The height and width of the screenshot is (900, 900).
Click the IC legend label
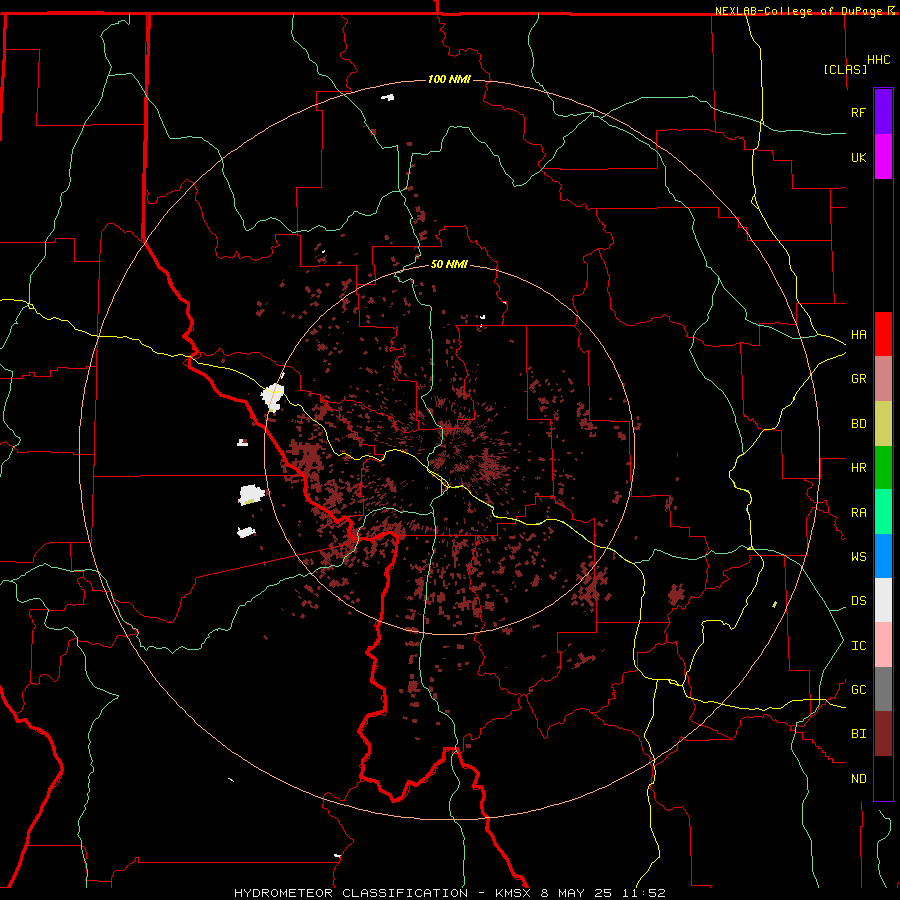click(x=858, y=646)
